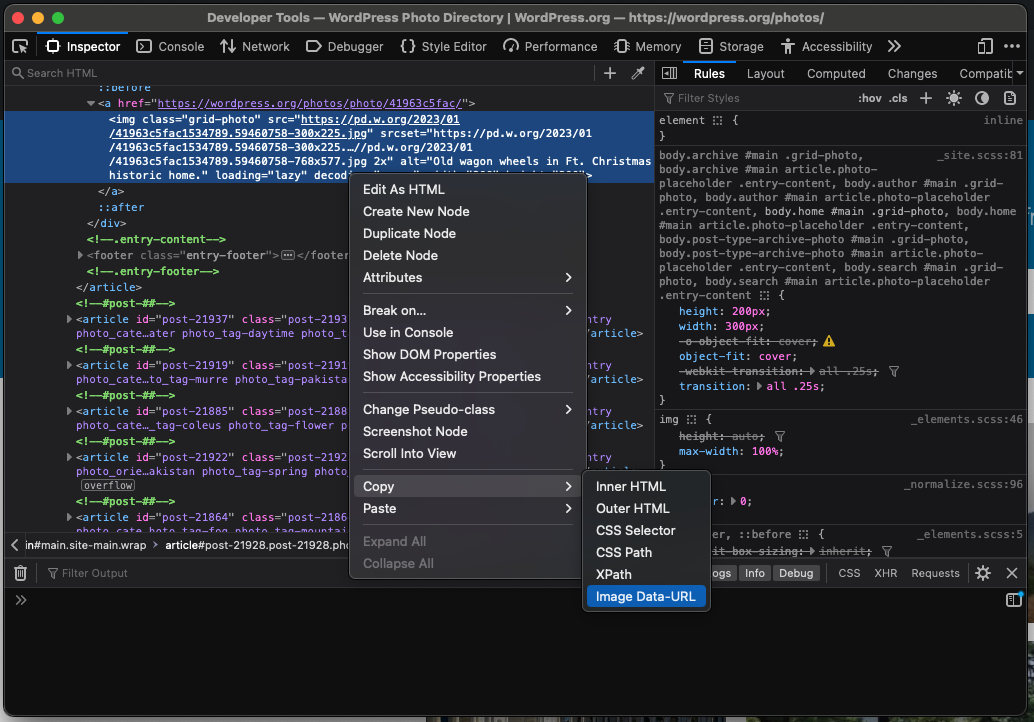Open the overflow chevron next to Accessibility
This screenshot has height=722, width=1034.
(894, 46)
